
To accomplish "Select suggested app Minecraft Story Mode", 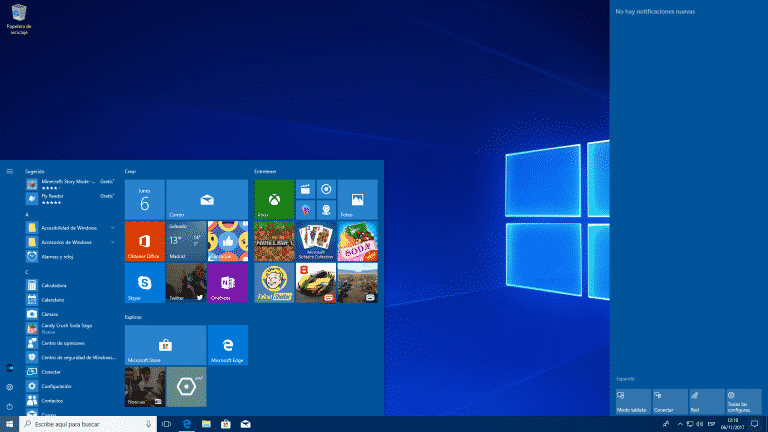I will (x=71, y=184).
